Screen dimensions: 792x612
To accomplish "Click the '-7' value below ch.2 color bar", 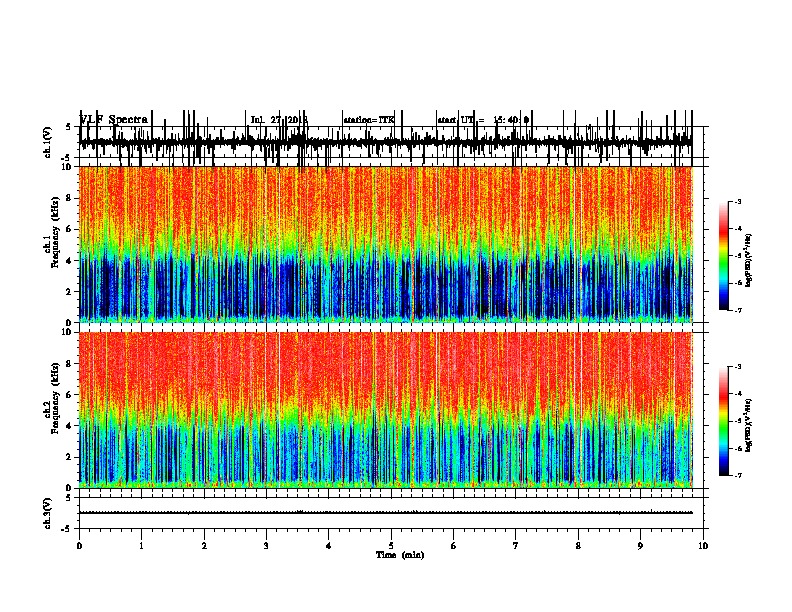I will (x=737, y=475).
